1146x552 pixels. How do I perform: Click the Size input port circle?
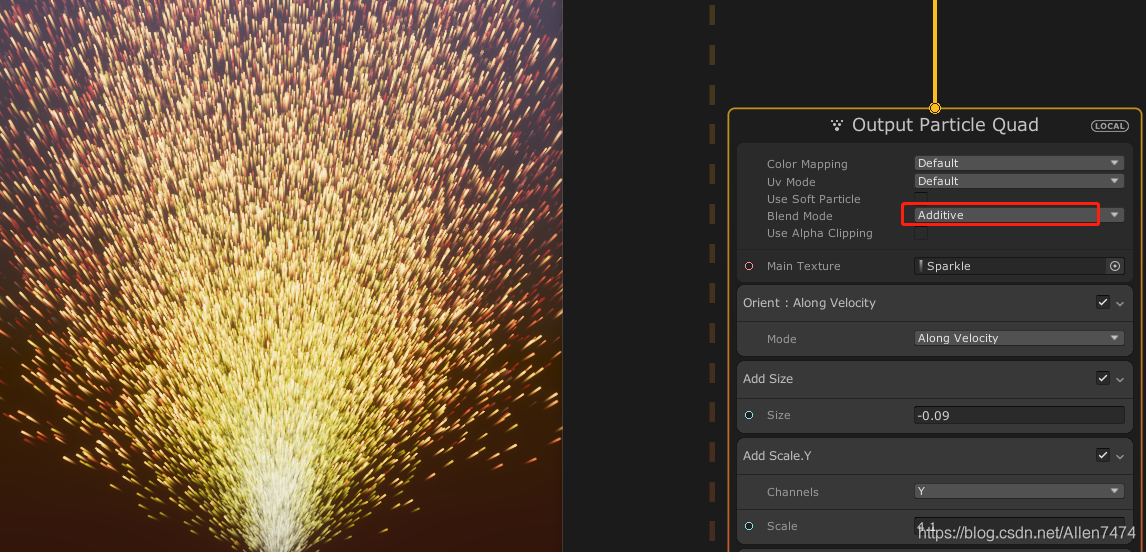(x=749, y=415)
